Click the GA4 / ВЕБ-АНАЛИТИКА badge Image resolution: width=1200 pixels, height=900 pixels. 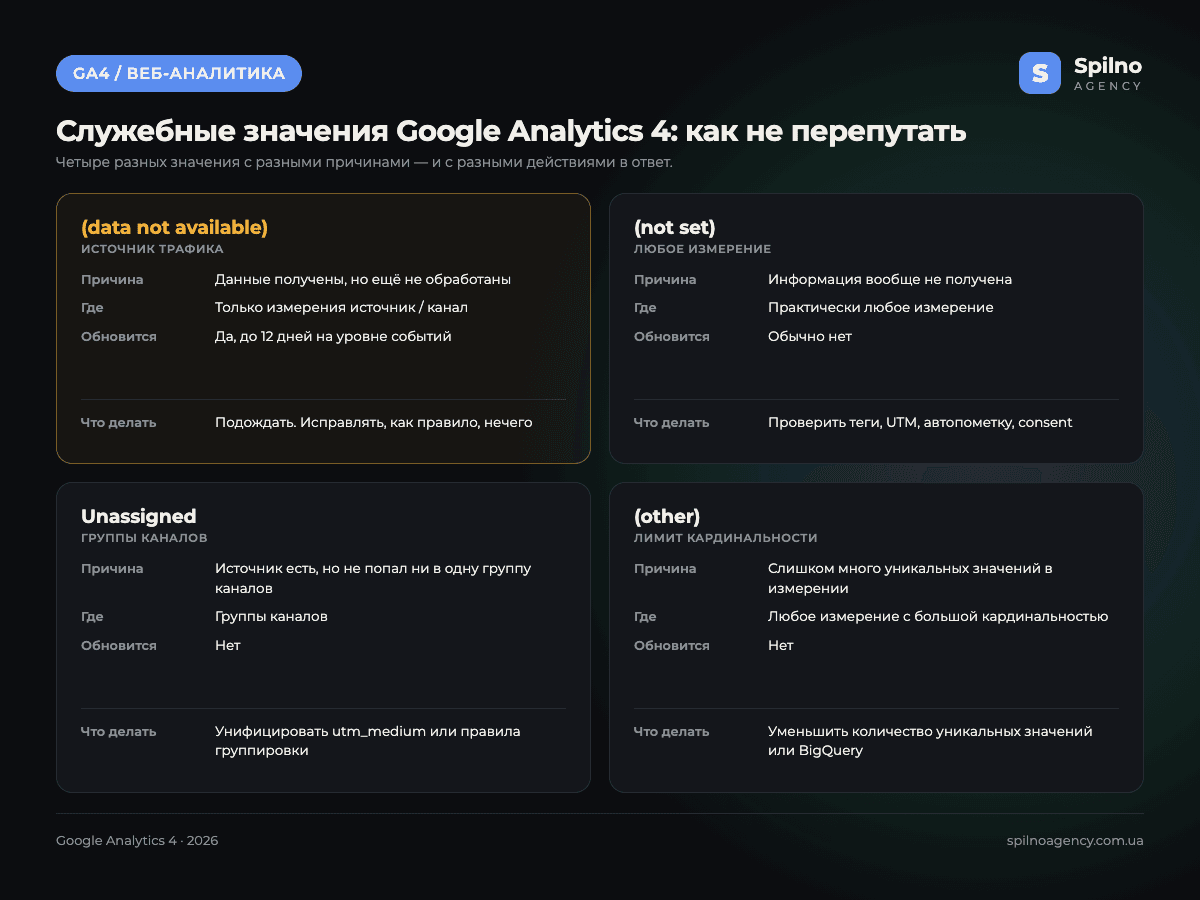179,73
